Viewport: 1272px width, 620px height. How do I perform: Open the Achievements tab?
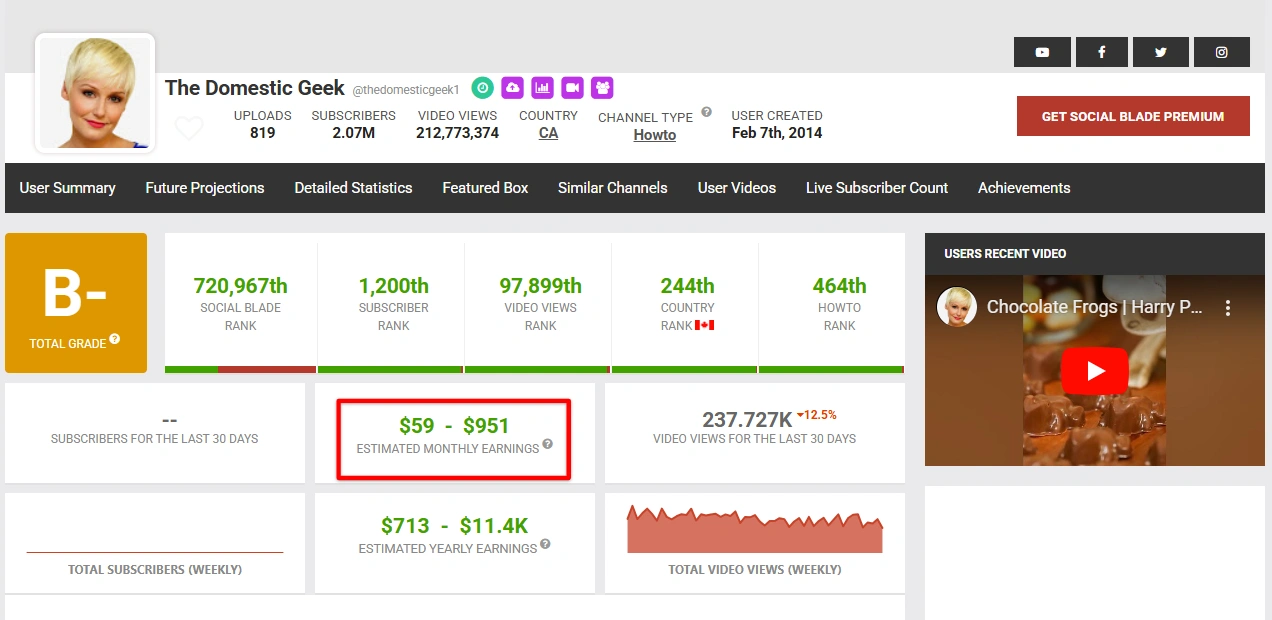1024,188
